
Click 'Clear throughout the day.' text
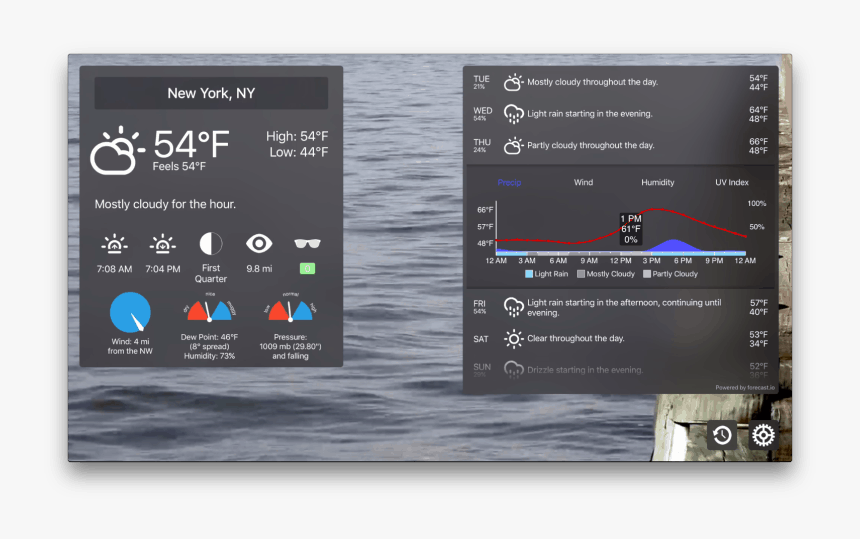click(575, 338)
